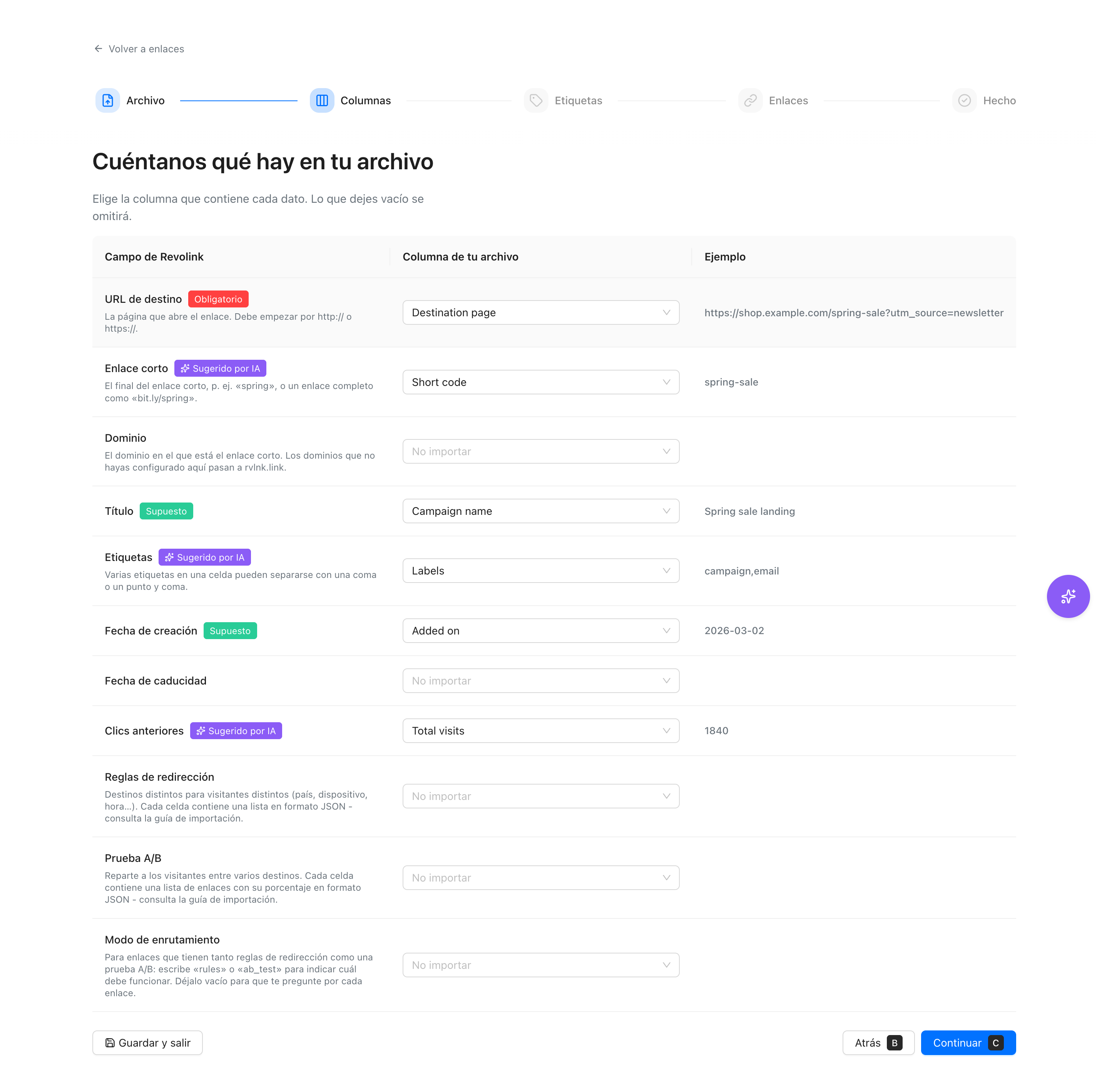Expand the Short code dropdown

[x=541, y=382]
